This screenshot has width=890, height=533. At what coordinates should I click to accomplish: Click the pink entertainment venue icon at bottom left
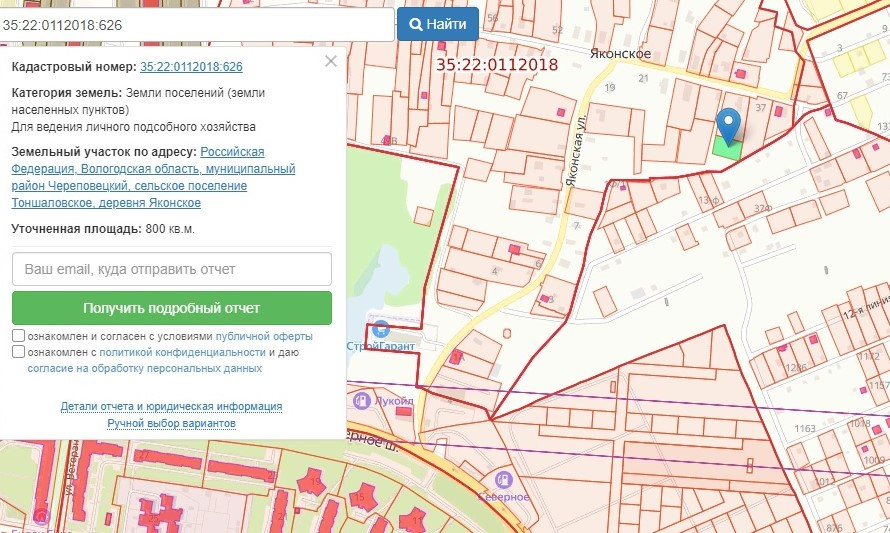(41, 516)
